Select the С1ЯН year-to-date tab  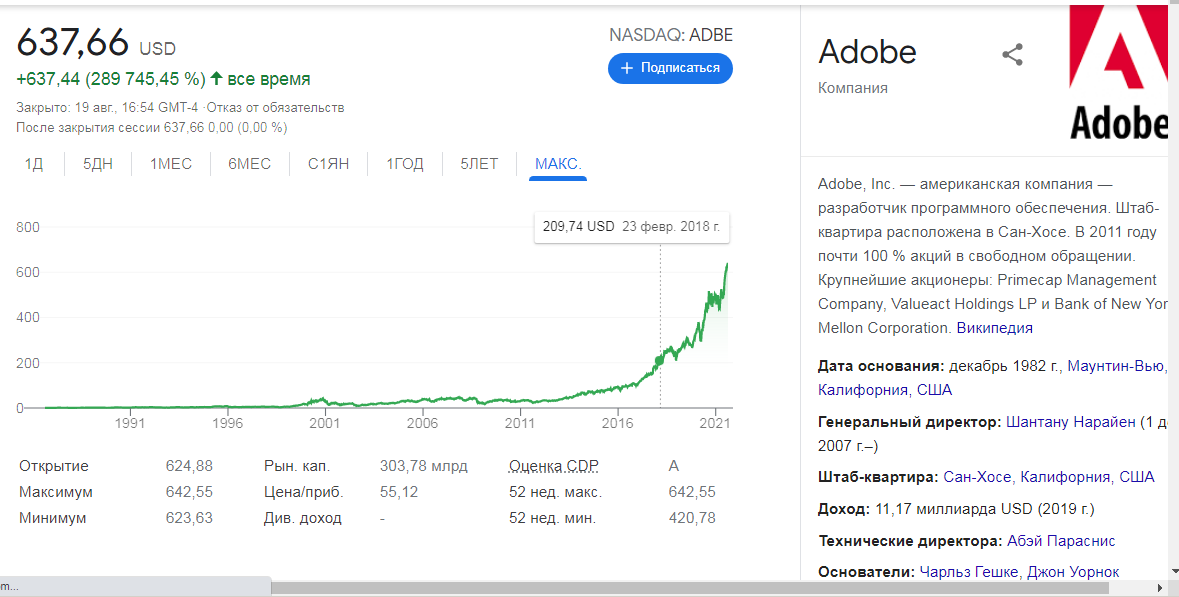coord(328,164)
